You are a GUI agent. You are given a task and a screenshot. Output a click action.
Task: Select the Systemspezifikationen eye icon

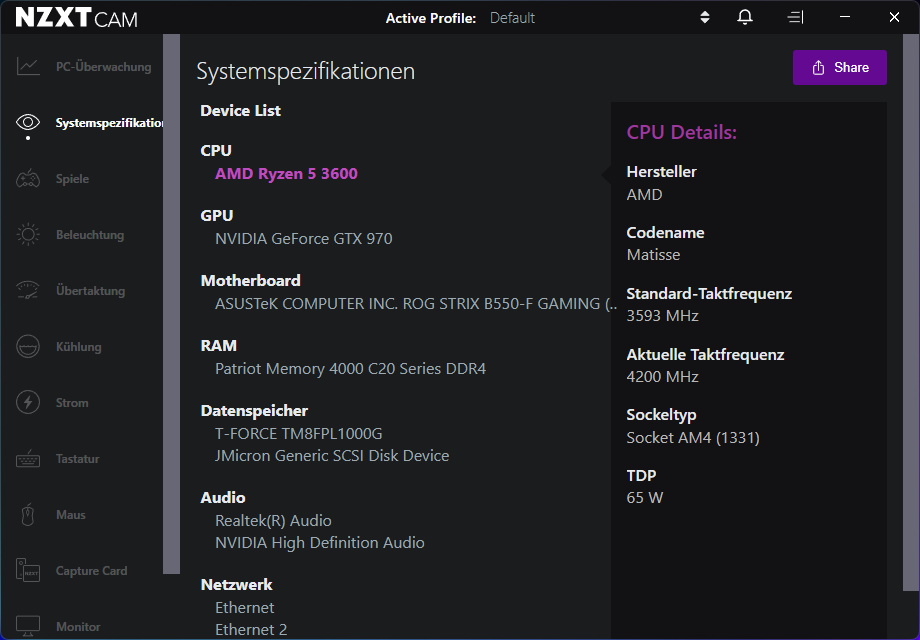27,122
